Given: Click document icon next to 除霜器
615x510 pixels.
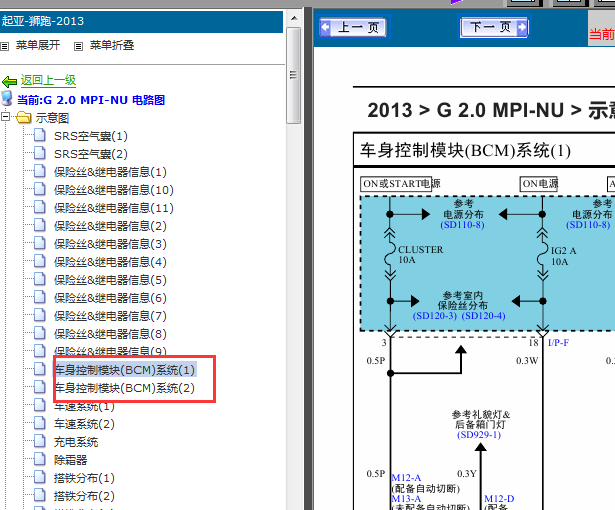Looking at the screenshot, I should pyautogui.click(x=40, y=459).
